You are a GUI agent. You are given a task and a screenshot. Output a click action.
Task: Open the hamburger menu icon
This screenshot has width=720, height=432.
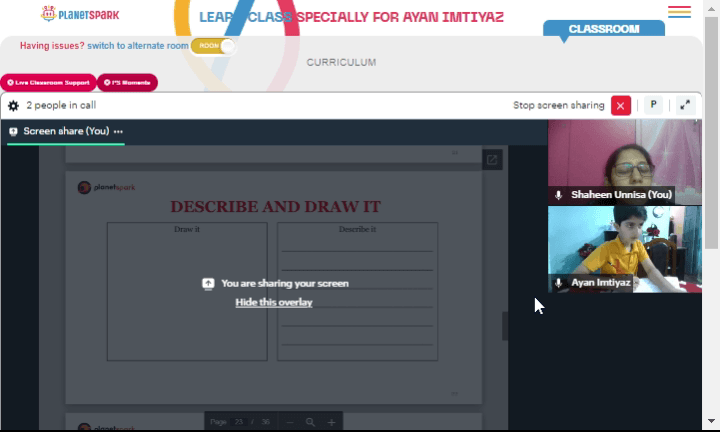pos(679,12)
